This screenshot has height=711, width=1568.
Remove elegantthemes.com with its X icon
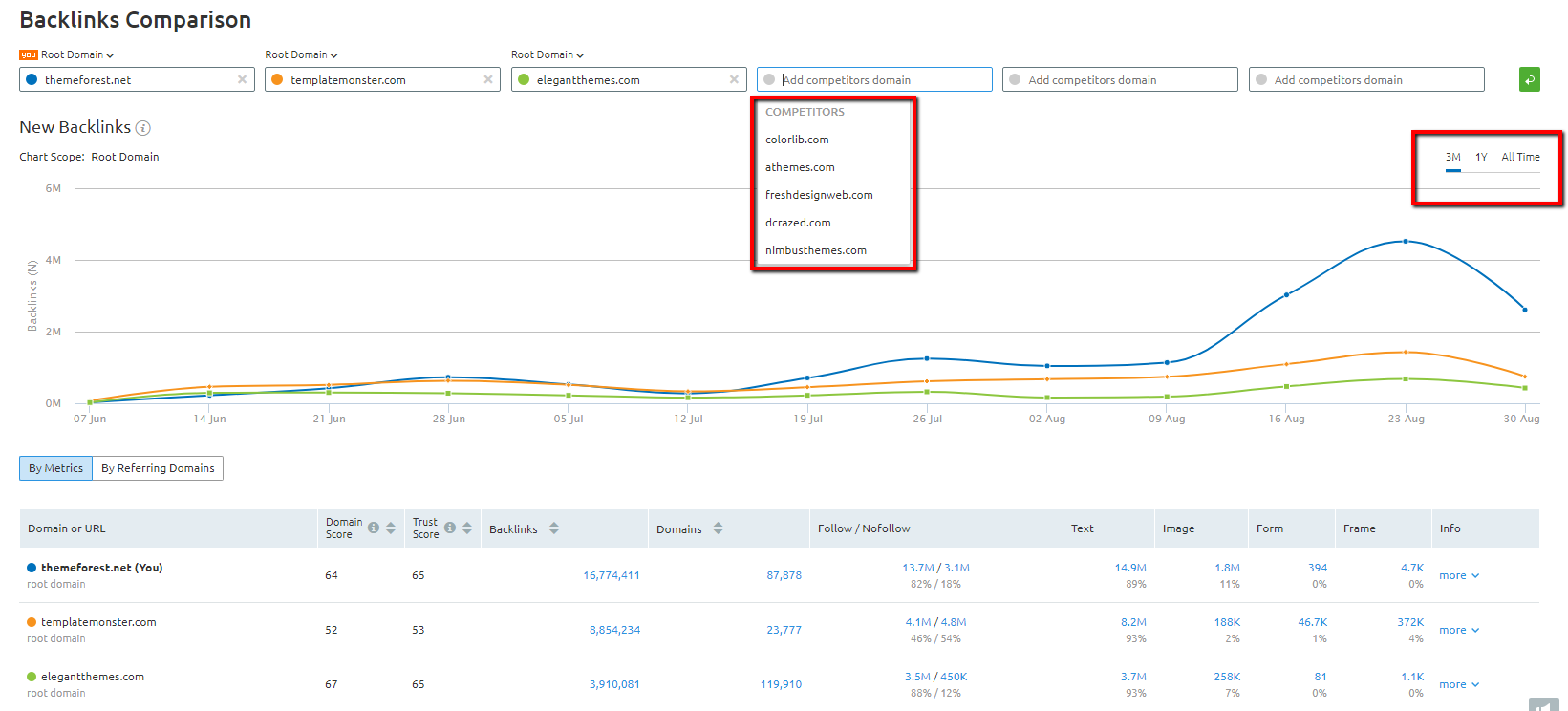click(734, 79)
